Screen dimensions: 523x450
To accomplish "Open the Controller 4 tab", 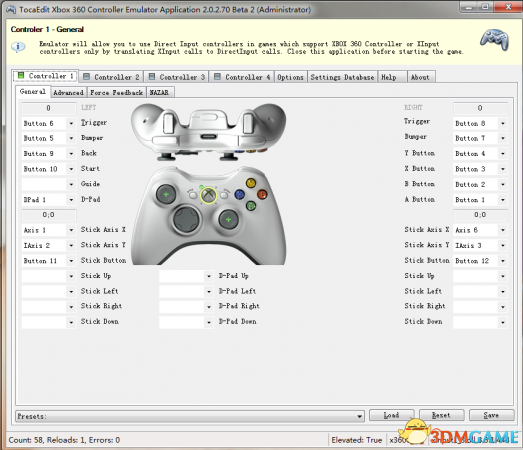I will pos(241,77).
